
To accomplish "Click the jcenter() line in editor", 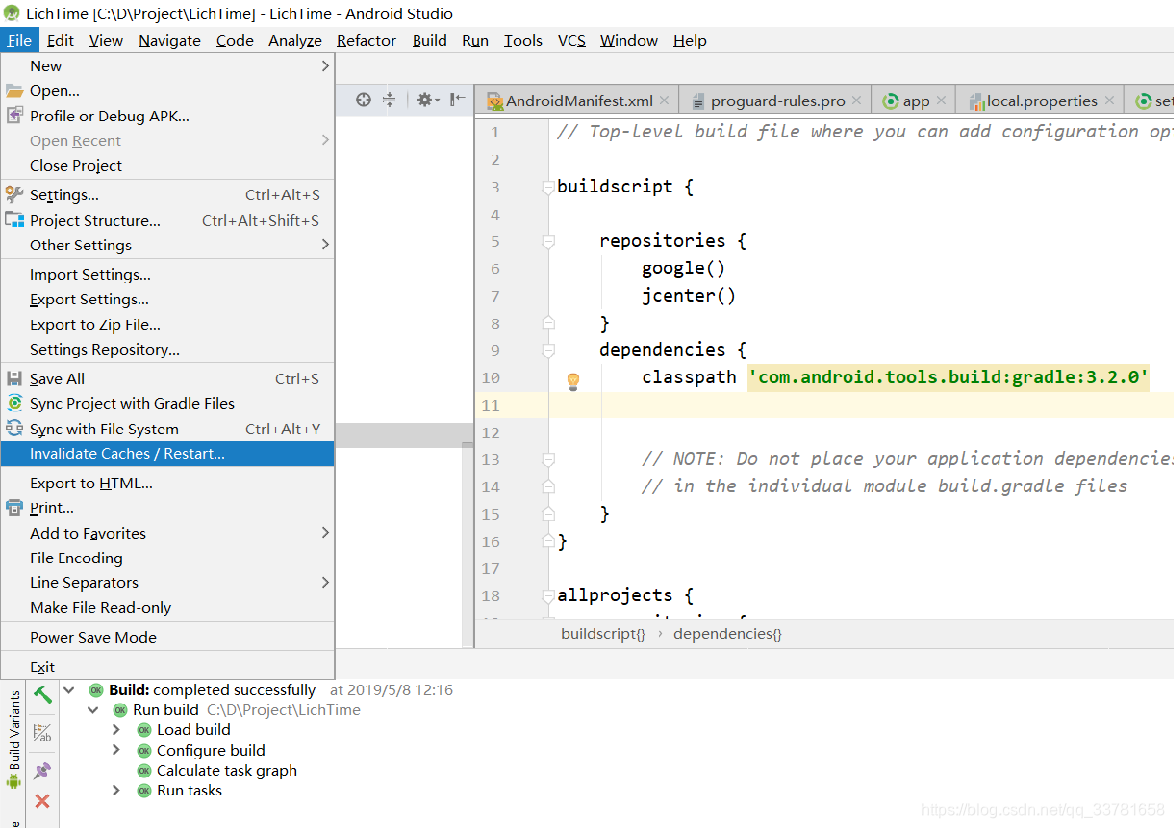I will click(688, 296).
